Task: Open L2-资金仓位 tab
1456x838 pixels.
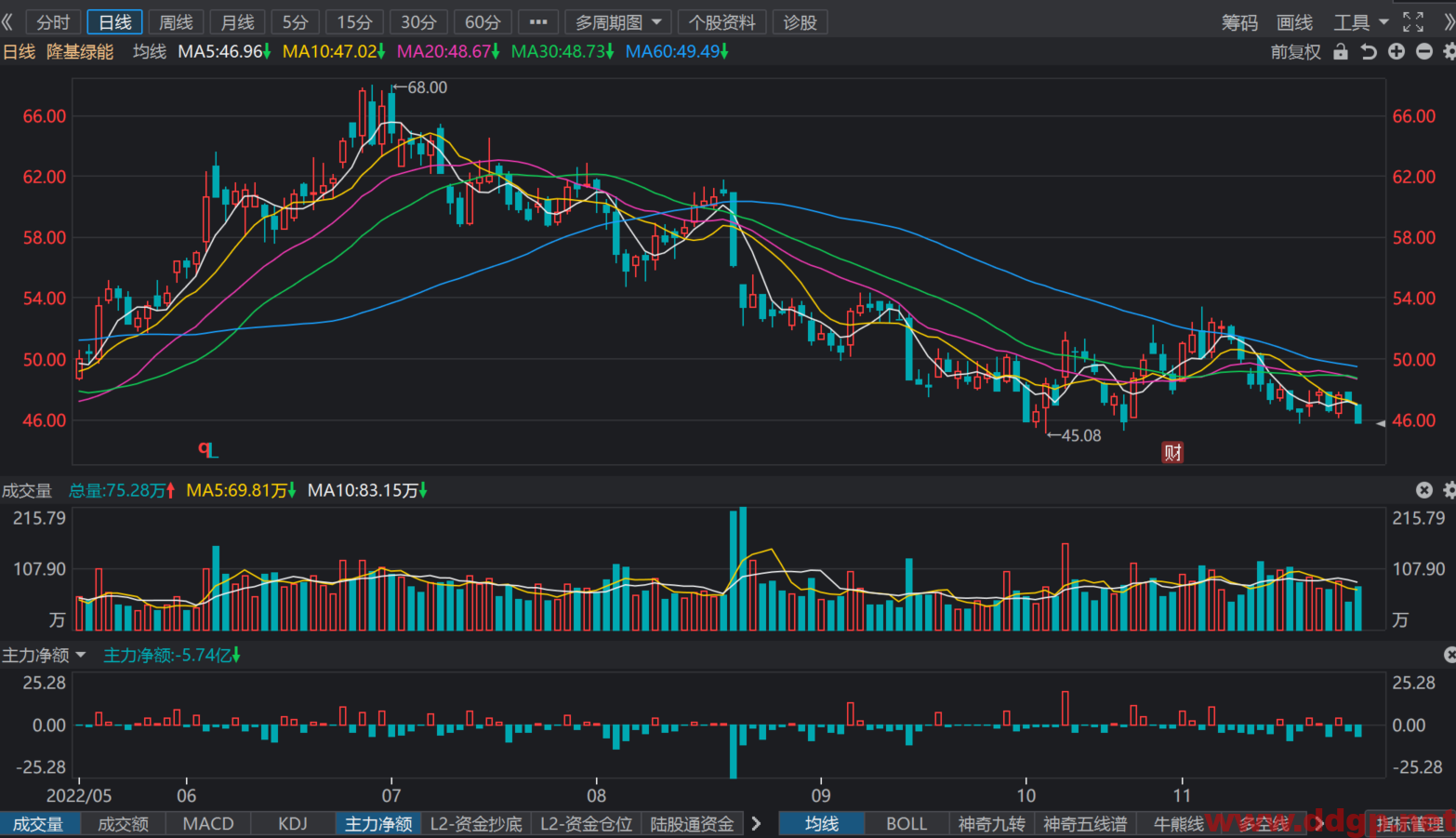Action: click(587, 824)
